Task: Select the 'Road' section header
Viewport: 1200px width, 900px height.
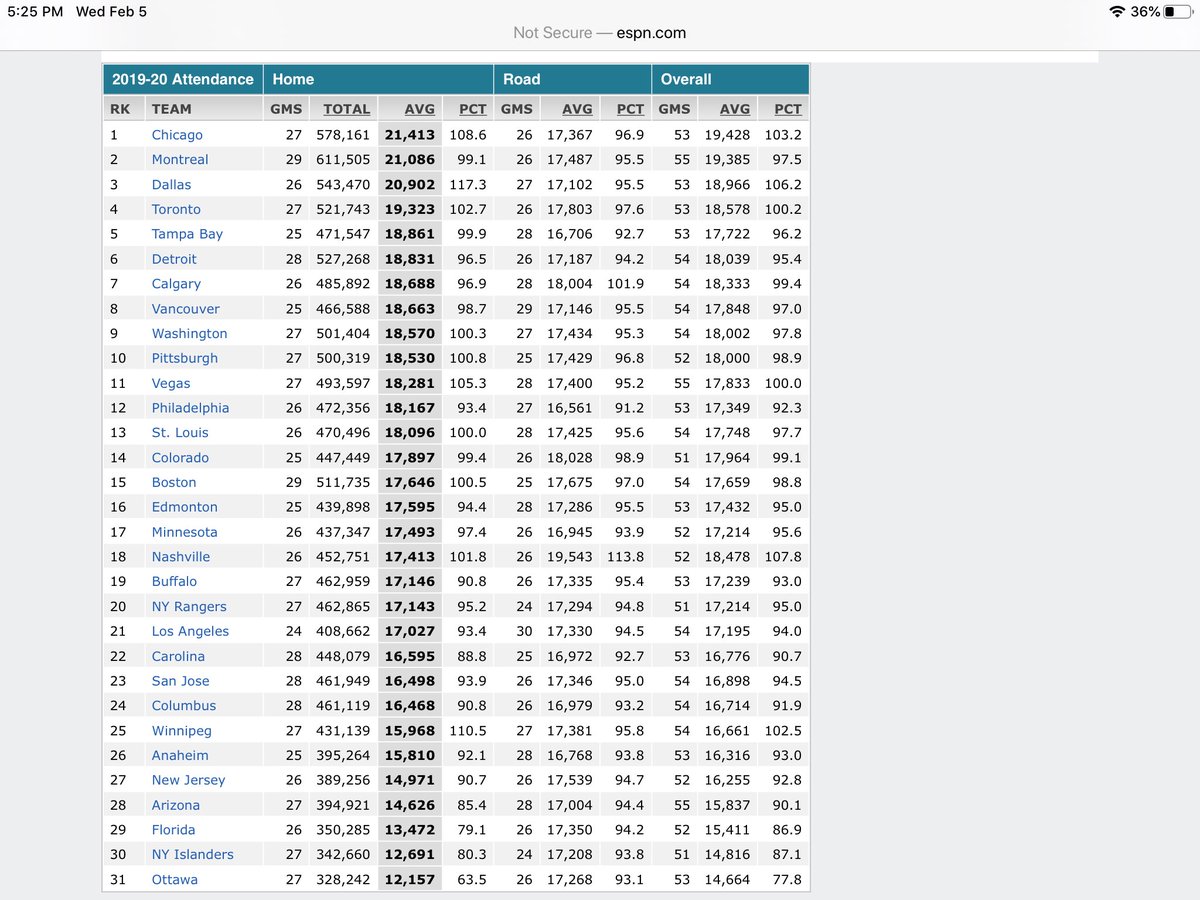Action: tap(521, 79)
